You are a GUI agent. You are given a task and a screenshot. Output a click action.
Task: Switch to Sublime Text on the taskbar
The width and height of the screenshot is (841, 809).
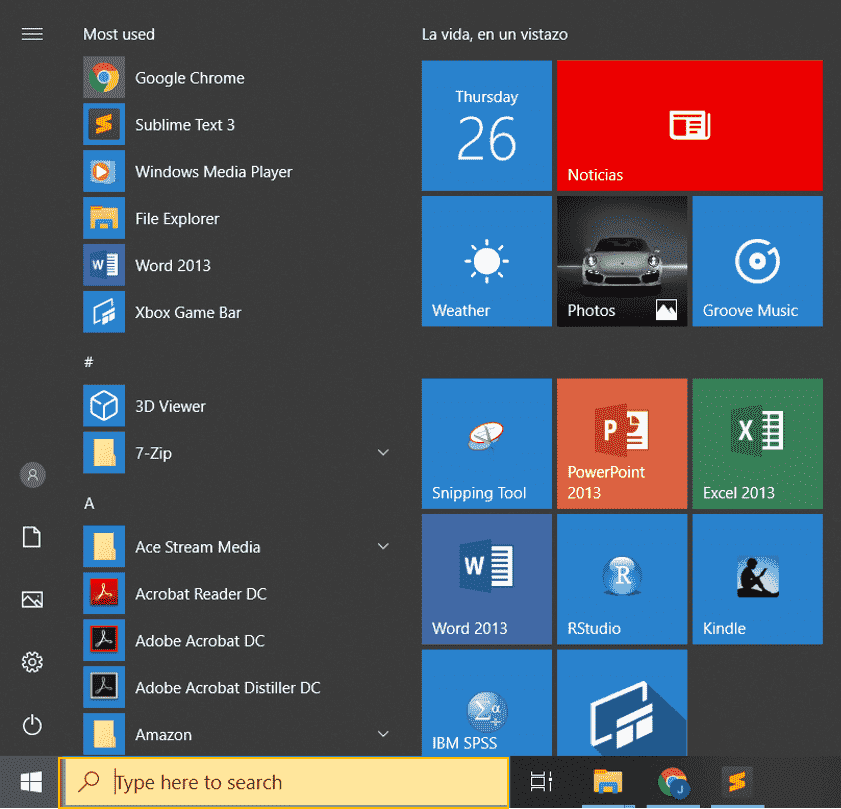point(737,782)
